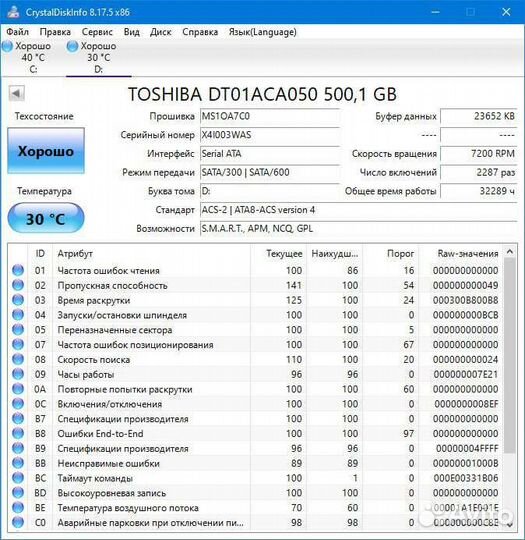Viewport: 525px width, 540px height.
Task: Click status circle for attribute 04
Action: click(x=18, y=315)
